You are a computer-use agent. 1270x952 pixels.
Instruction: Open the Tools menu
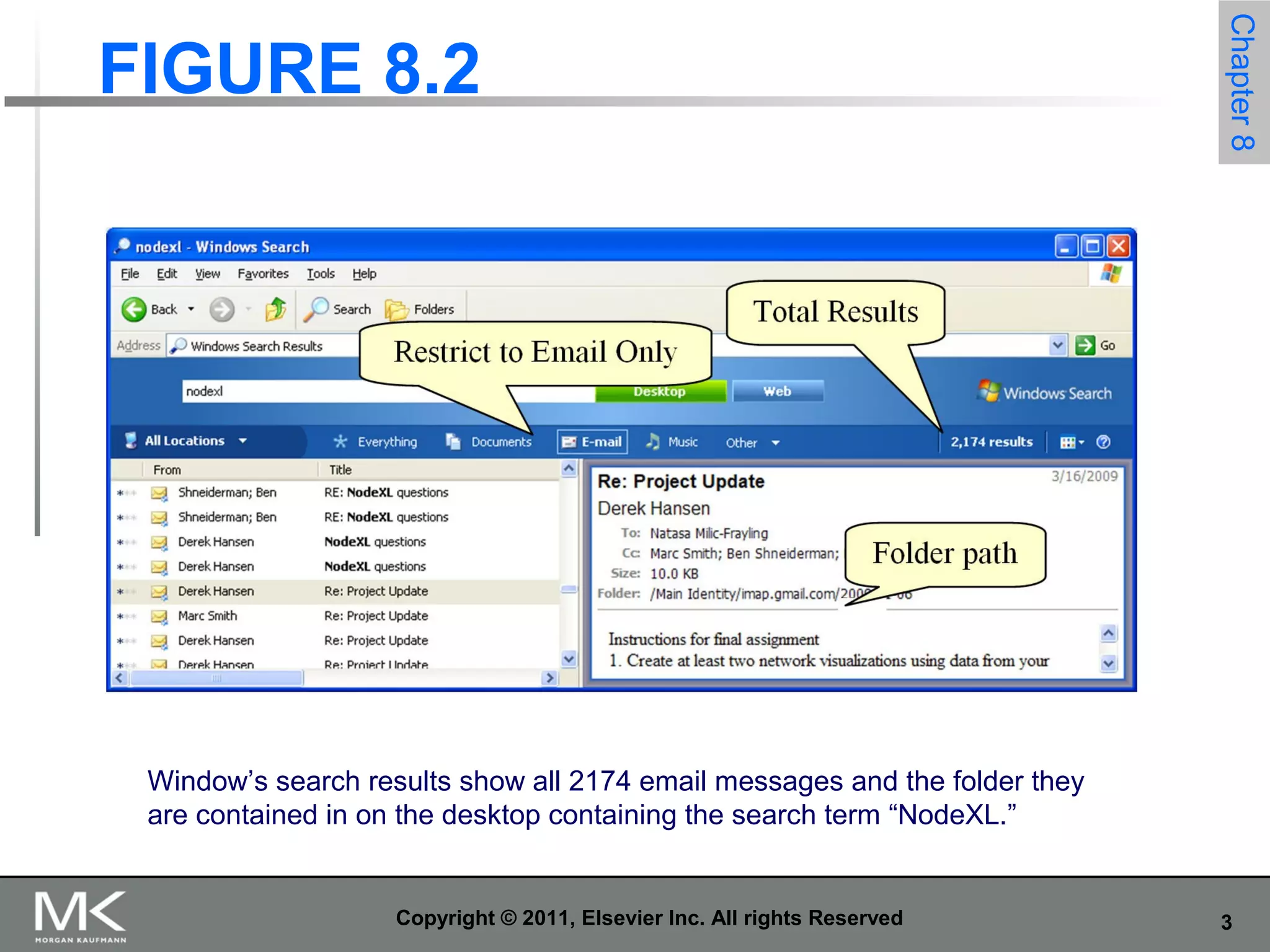tap(321, 273)
